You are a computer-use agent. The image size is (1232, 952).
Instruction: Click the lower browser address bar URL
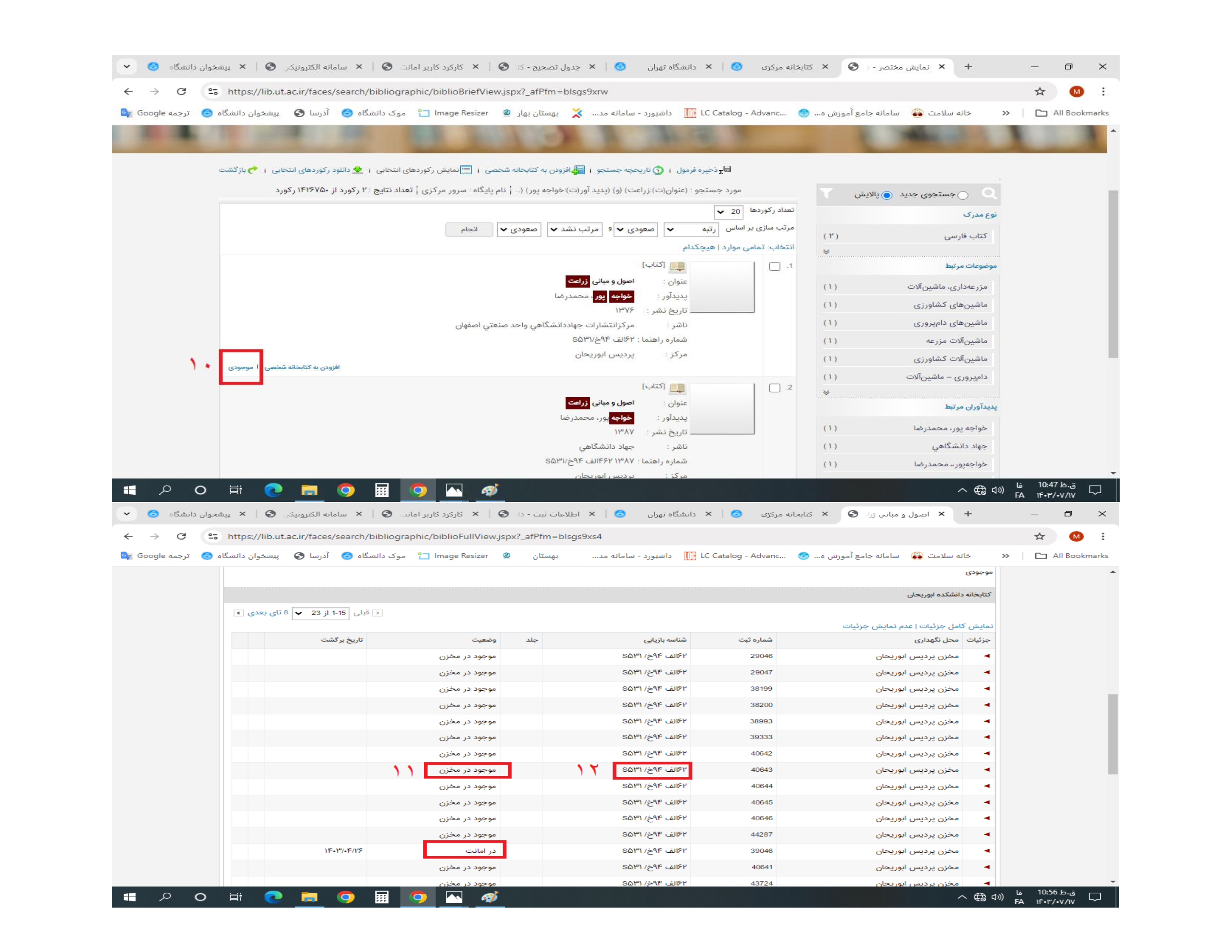click(x=415, y=536)
